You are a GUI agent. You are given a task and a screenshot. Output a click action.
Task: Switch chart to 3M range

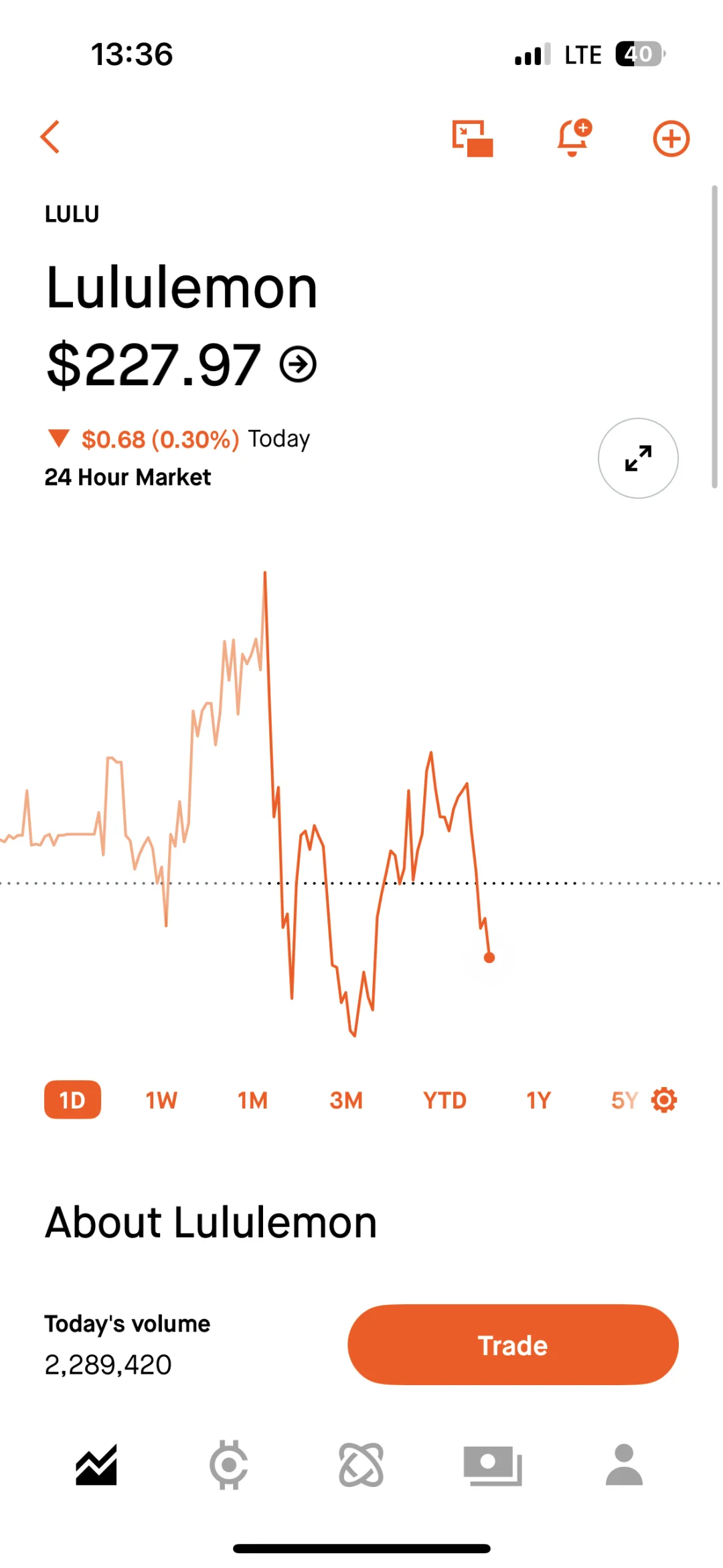pyautogui.click(x=345, y=1100)
